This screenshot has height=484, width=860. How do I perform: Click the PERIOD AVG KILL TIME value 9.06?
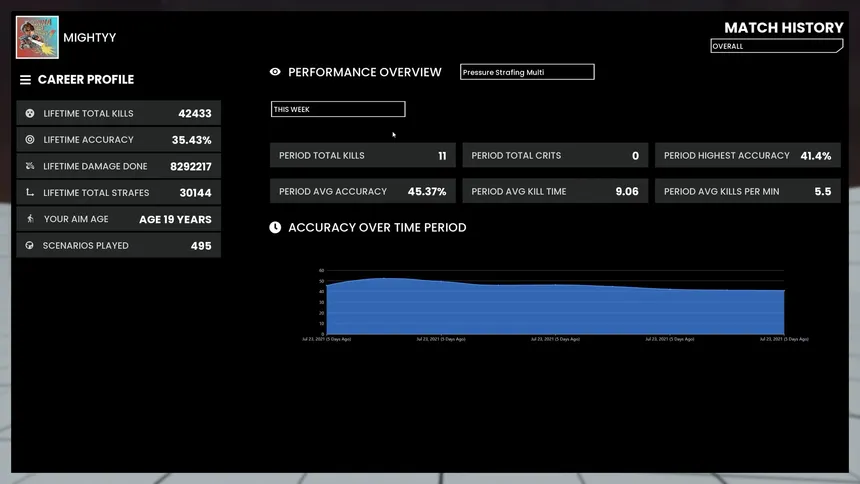(627, 192)
